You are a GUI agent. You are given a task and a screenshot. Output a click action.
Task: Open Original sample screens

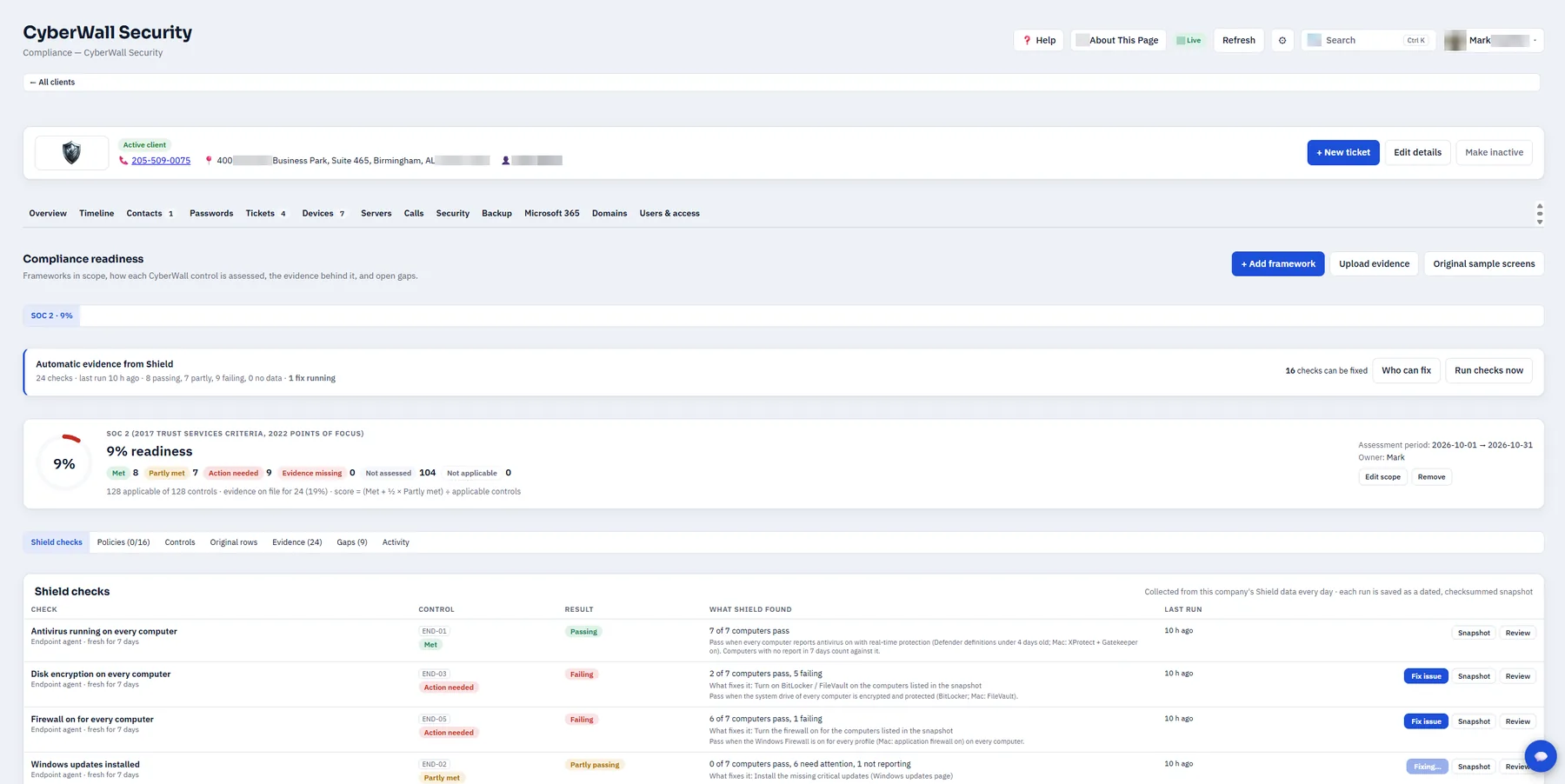(x=1484, y=264)
